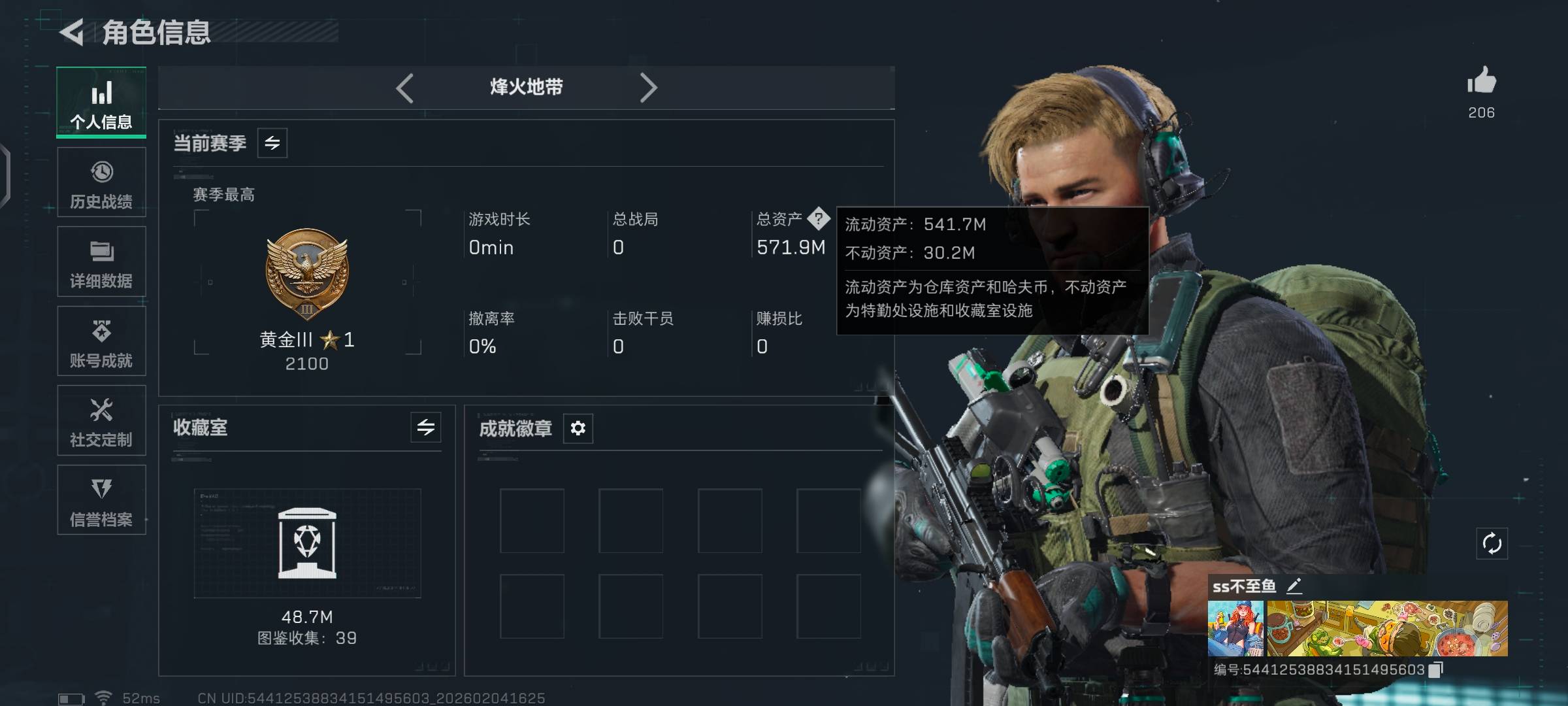Click the food-themed profile banner image

click(1387, 628)
